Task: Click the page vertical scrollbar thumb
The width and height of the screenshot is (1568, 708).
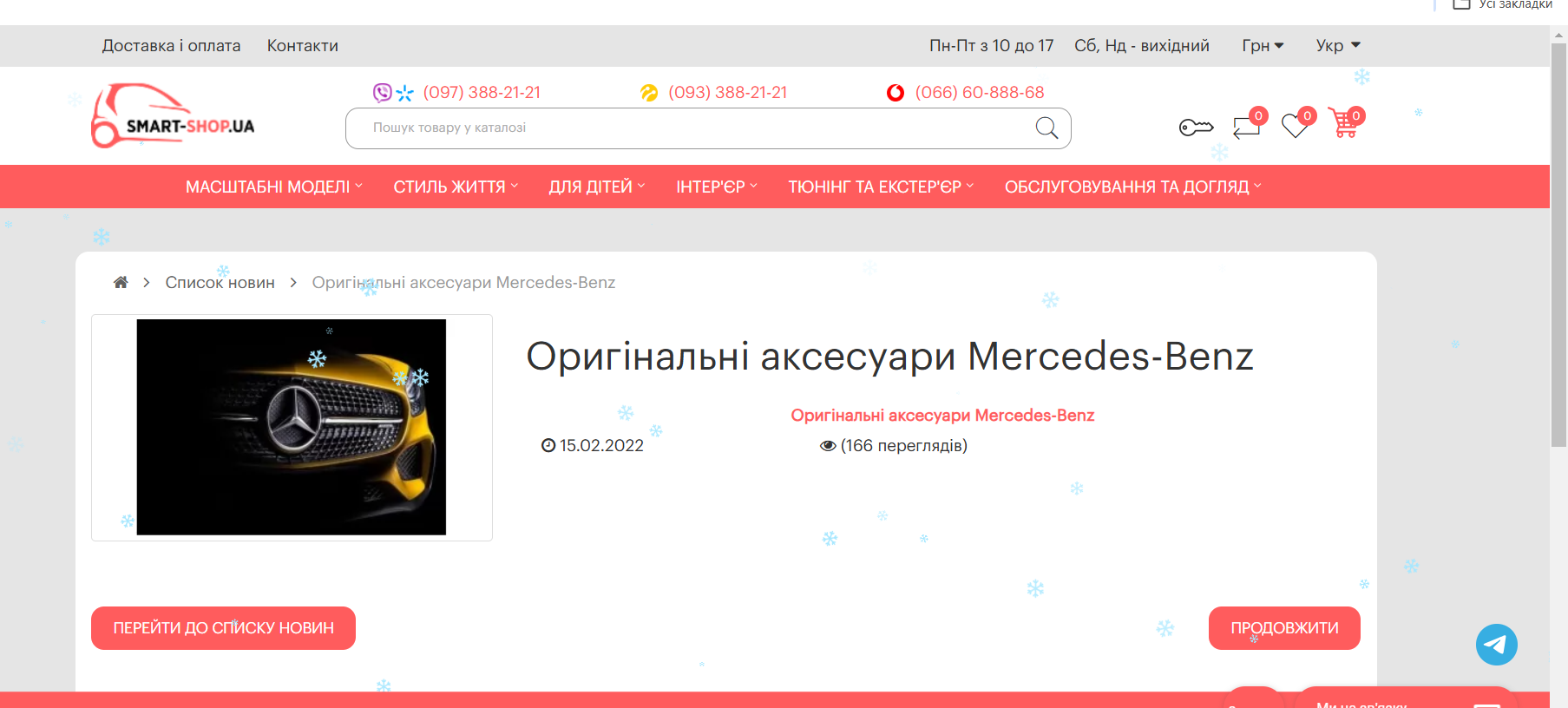Action: coord(1558,243)
